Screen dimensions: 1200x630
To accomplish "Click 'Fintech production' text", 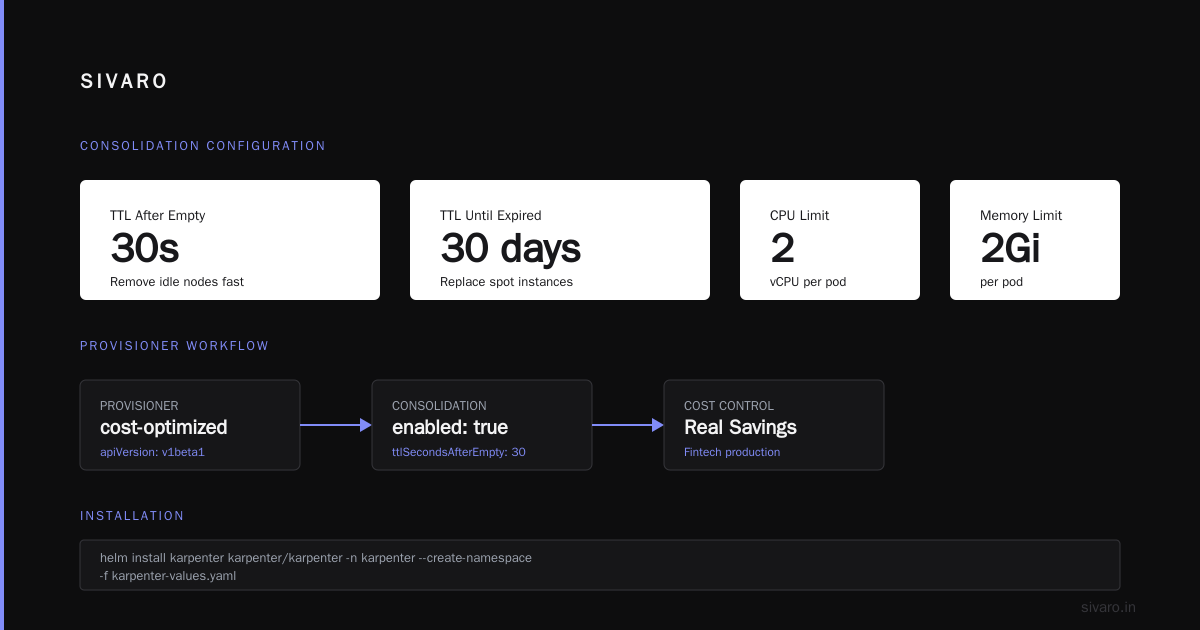I will pyautogui.click(x=732, y=452).
